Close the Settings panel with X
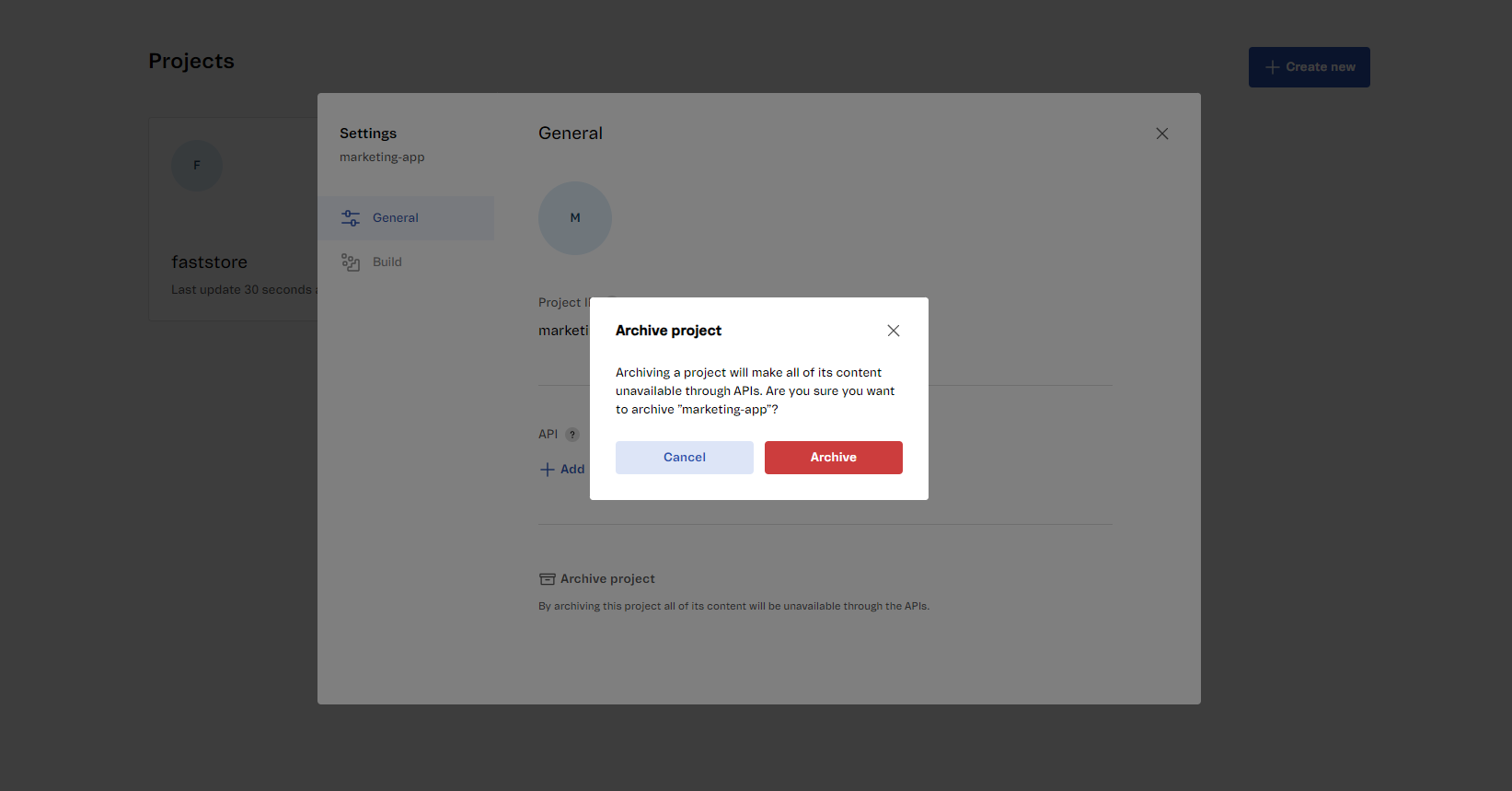1512x791 pixels. coord(1161,134)
